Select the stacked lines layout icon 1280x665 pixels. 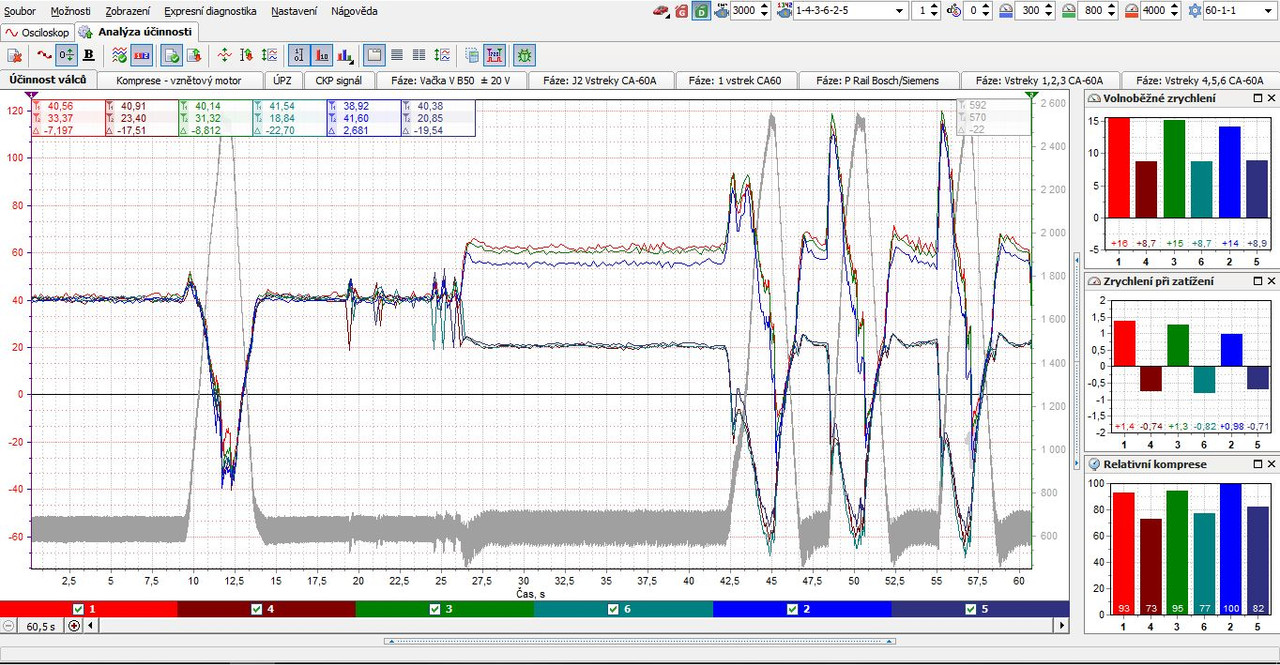coord(397,55)
